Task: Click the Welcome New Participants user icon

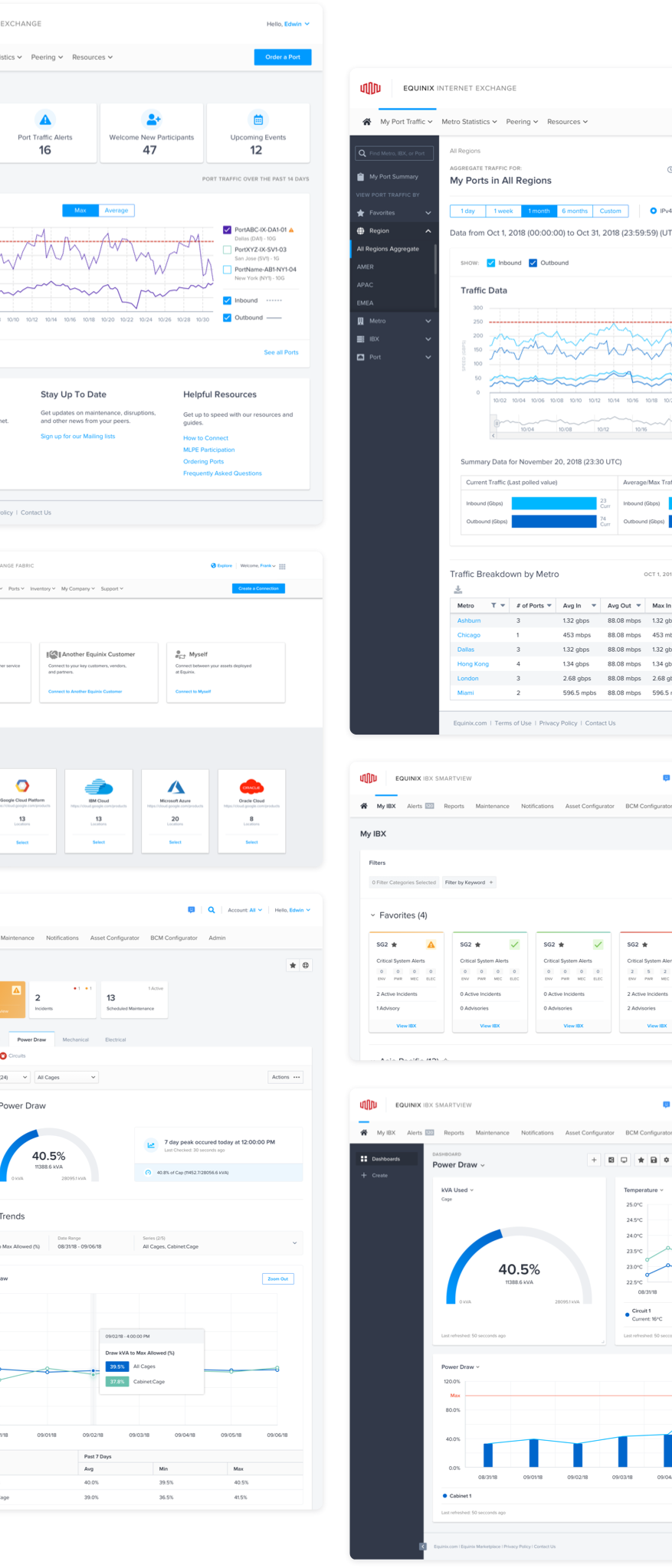Action: [x=152, y=119]
